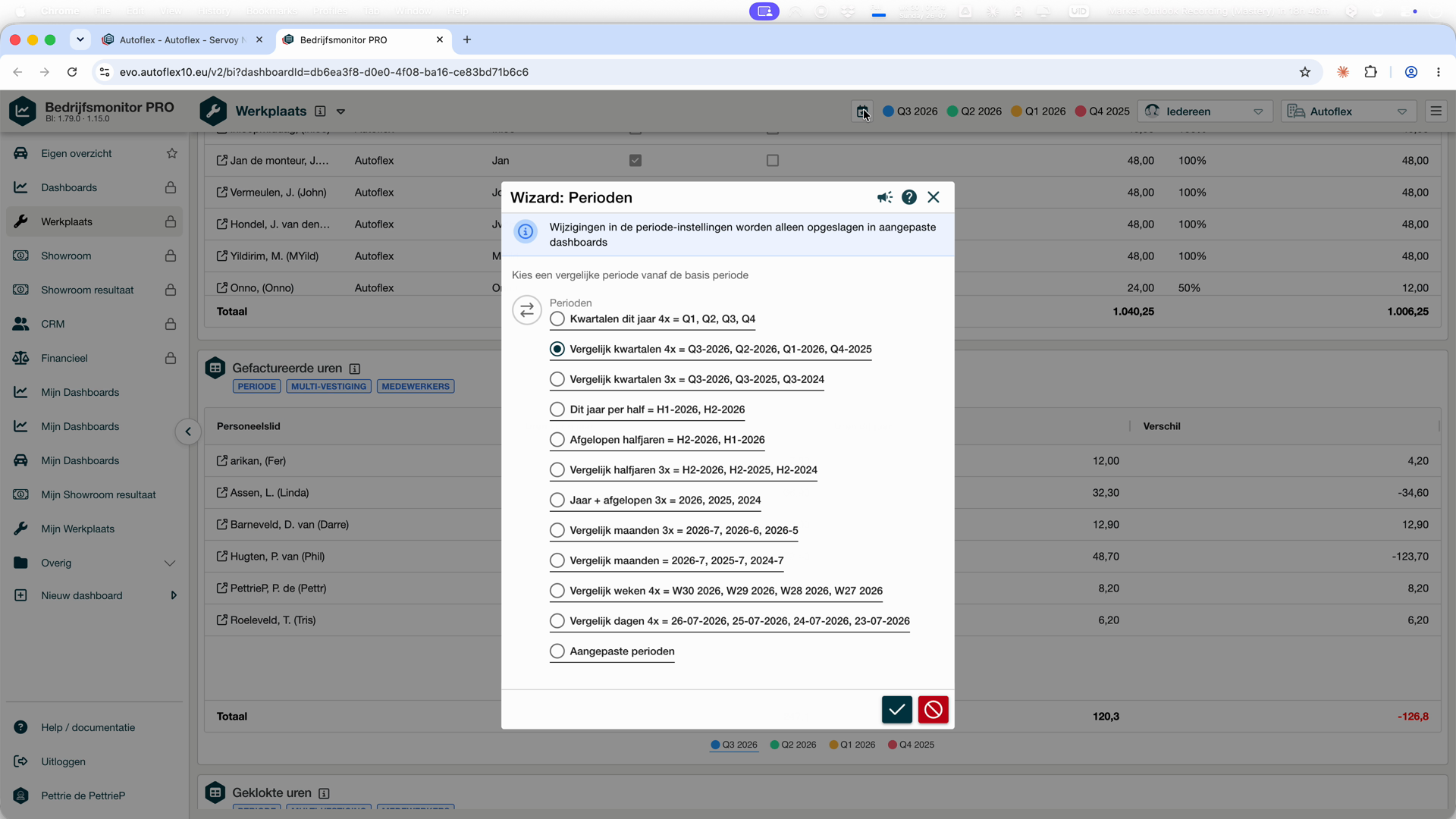Click the Q2 2026 green period dot

tap(952, 111)
